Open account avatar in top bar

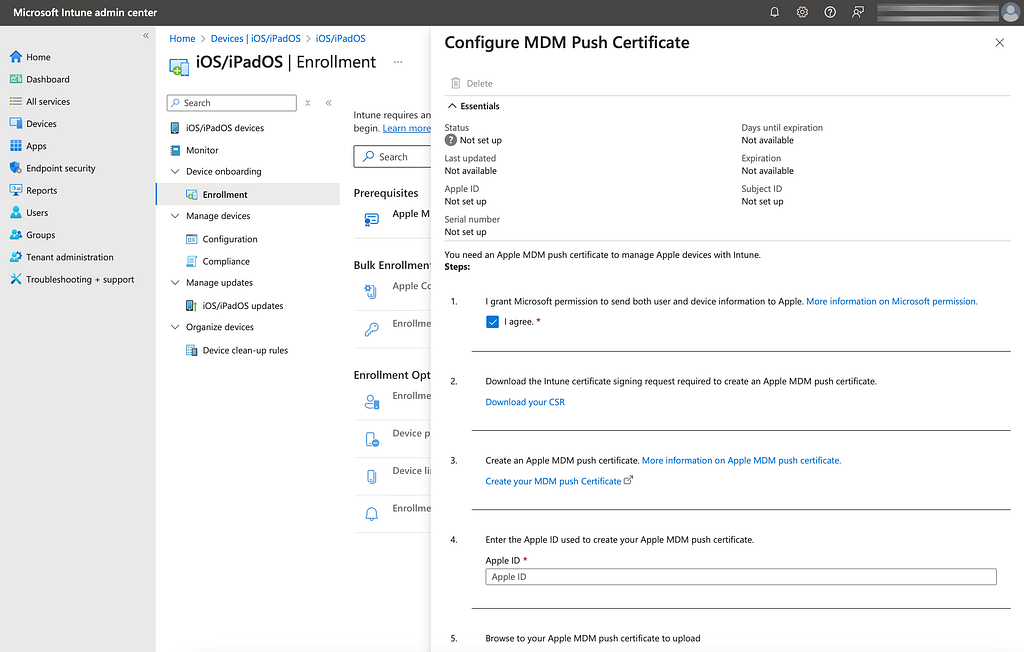(1010, 12)
